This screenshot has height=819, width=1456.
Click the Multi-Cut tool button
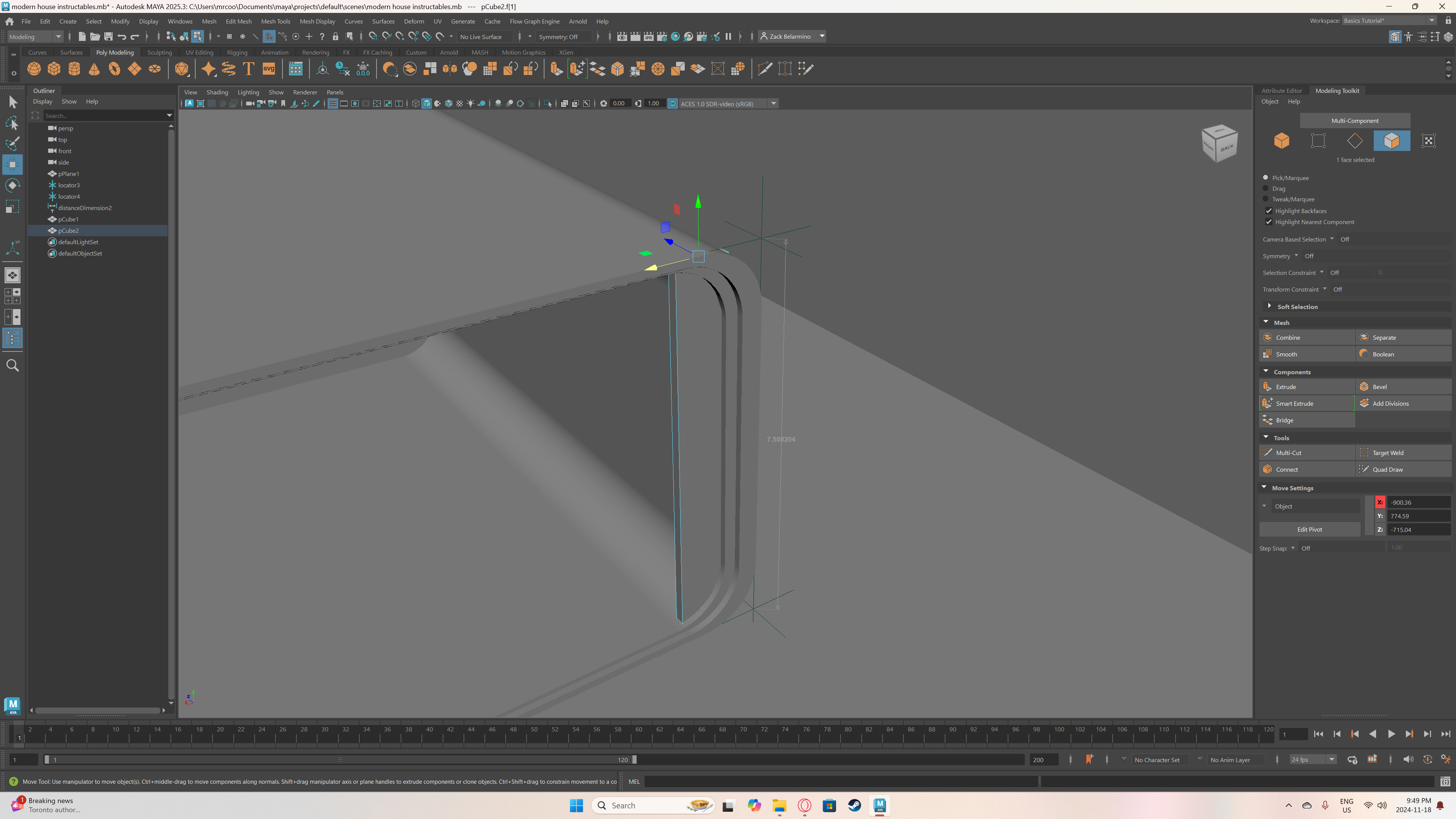pos(1307,453)
